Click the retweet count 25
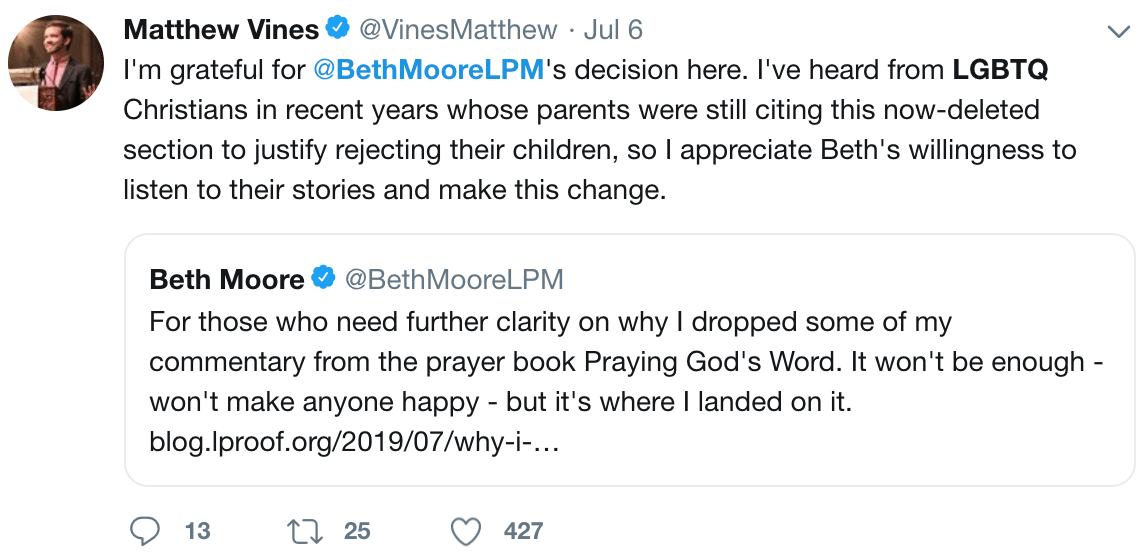 pyautogui.click(x=357, y=530)
